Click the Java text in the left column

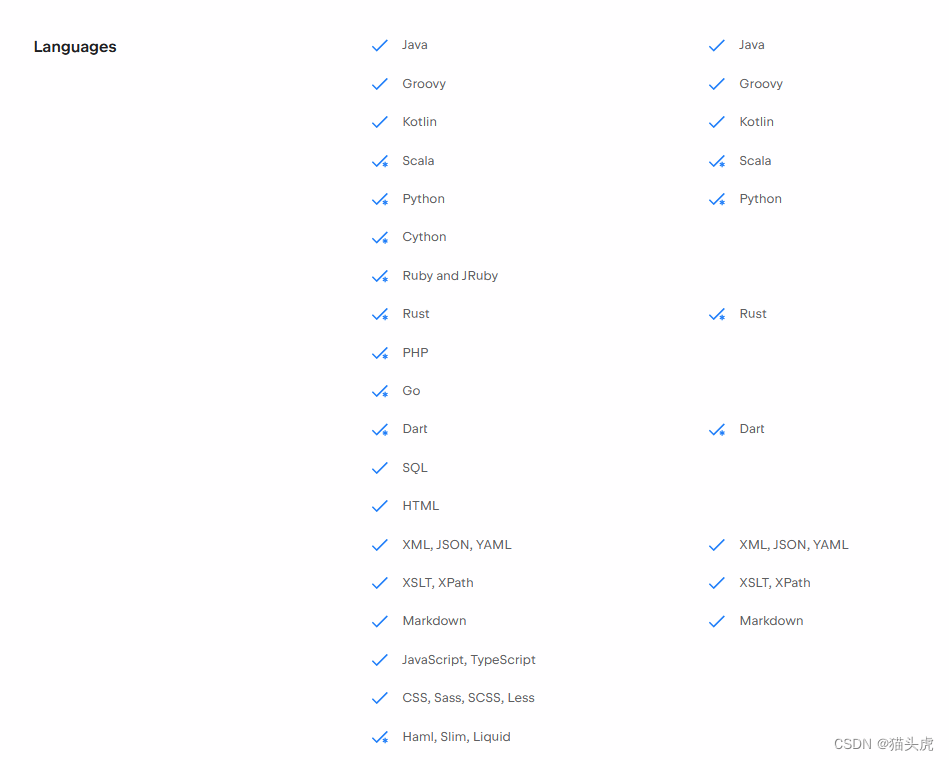[415, 45]
